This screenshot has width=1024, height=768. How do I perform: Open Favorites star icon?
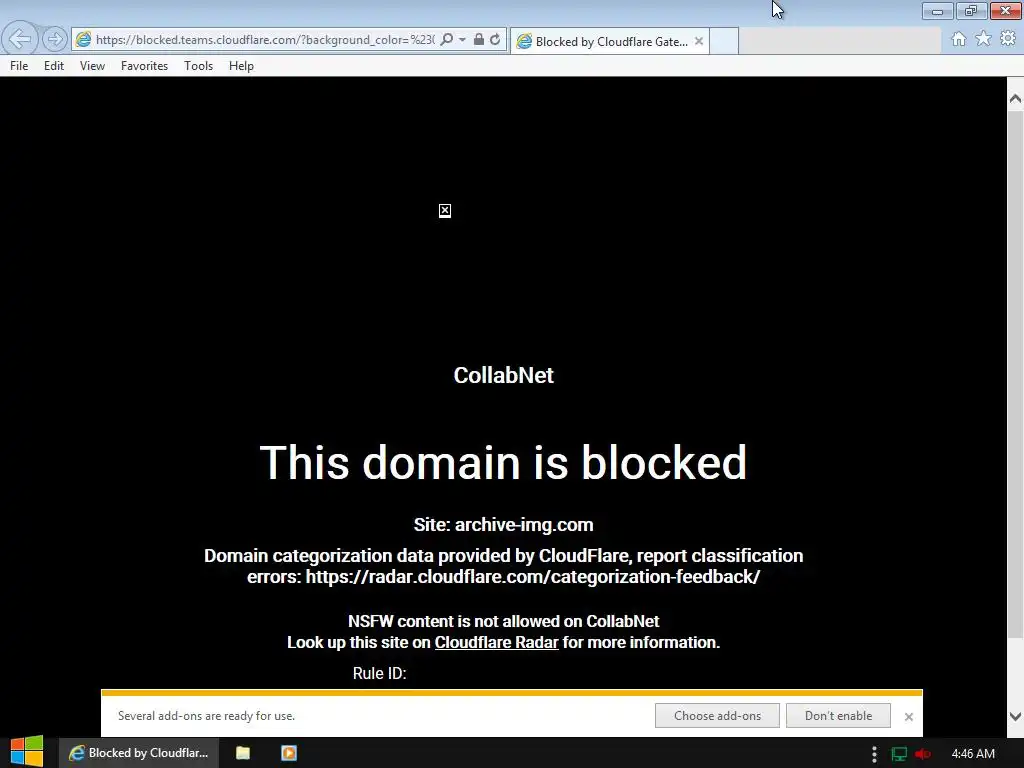(983, 39)
